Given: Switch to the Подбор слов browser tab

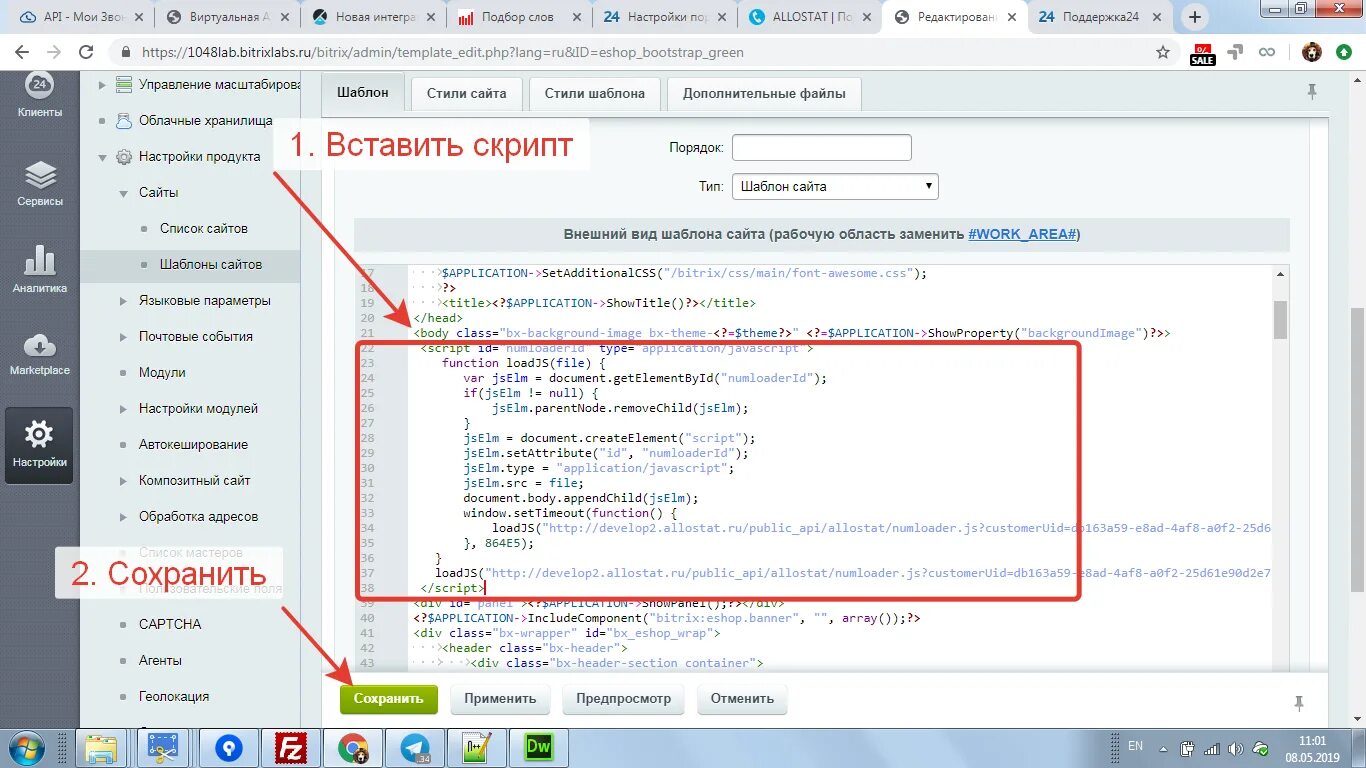Looking at the screenshot, I should (520, 17).
